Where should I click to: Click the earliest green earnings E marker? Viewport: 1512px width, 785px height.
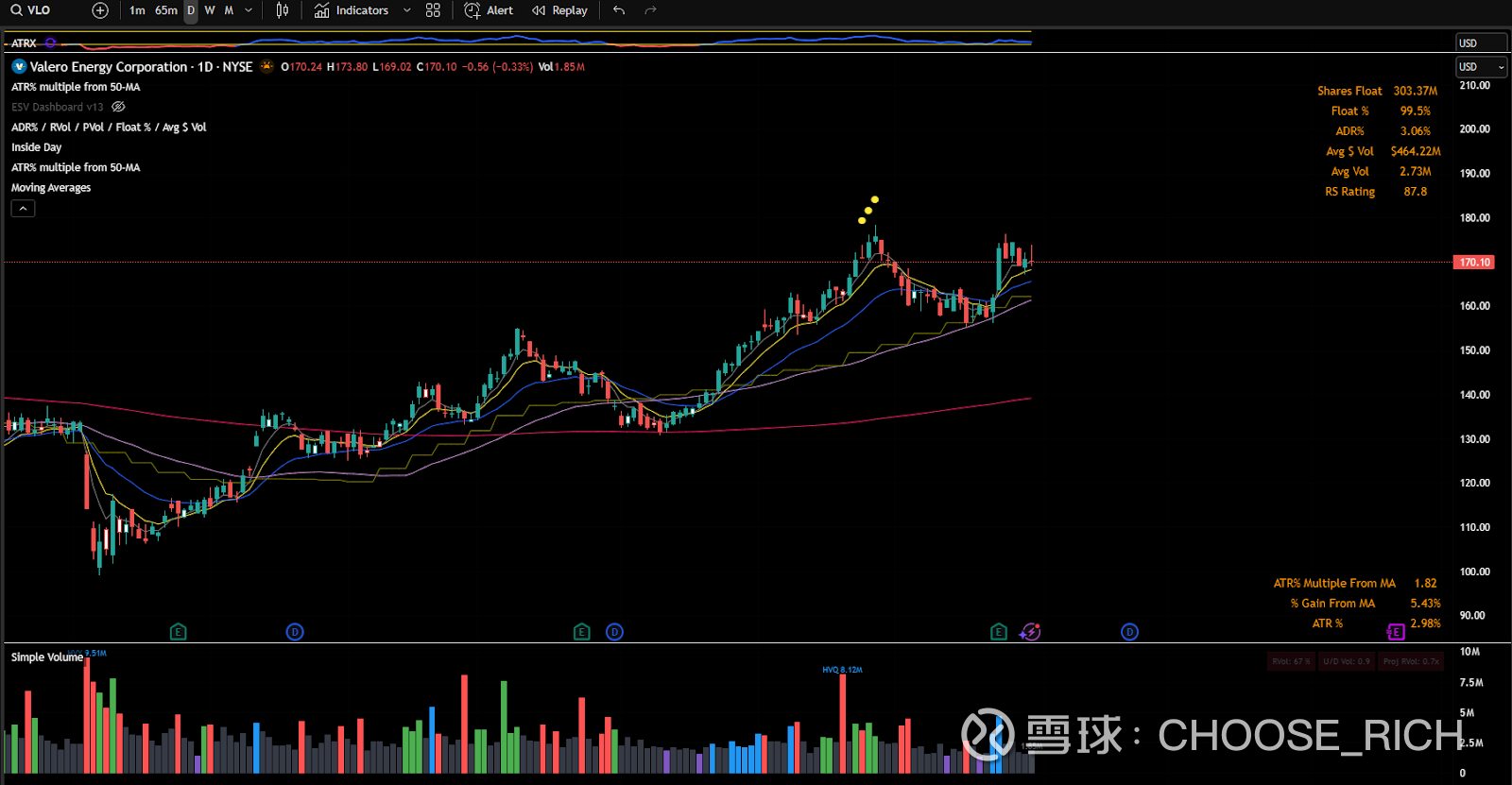[x=179, y=632]
